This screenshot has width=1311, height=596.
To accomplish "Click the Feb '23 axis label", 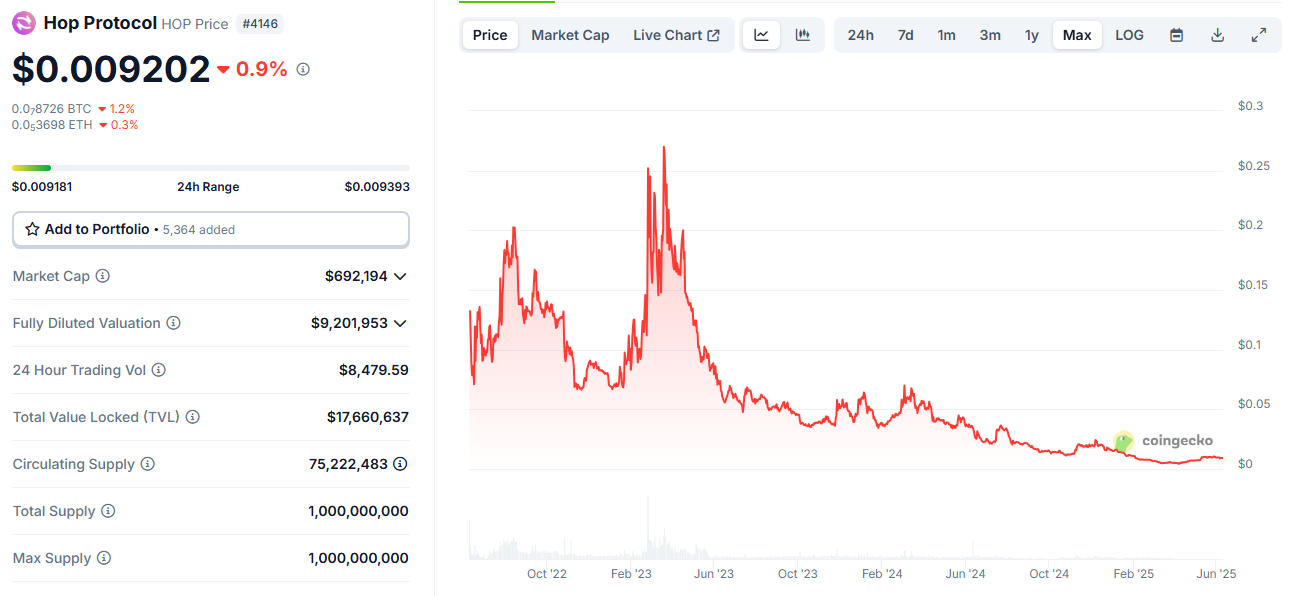I will pos(630,574).
